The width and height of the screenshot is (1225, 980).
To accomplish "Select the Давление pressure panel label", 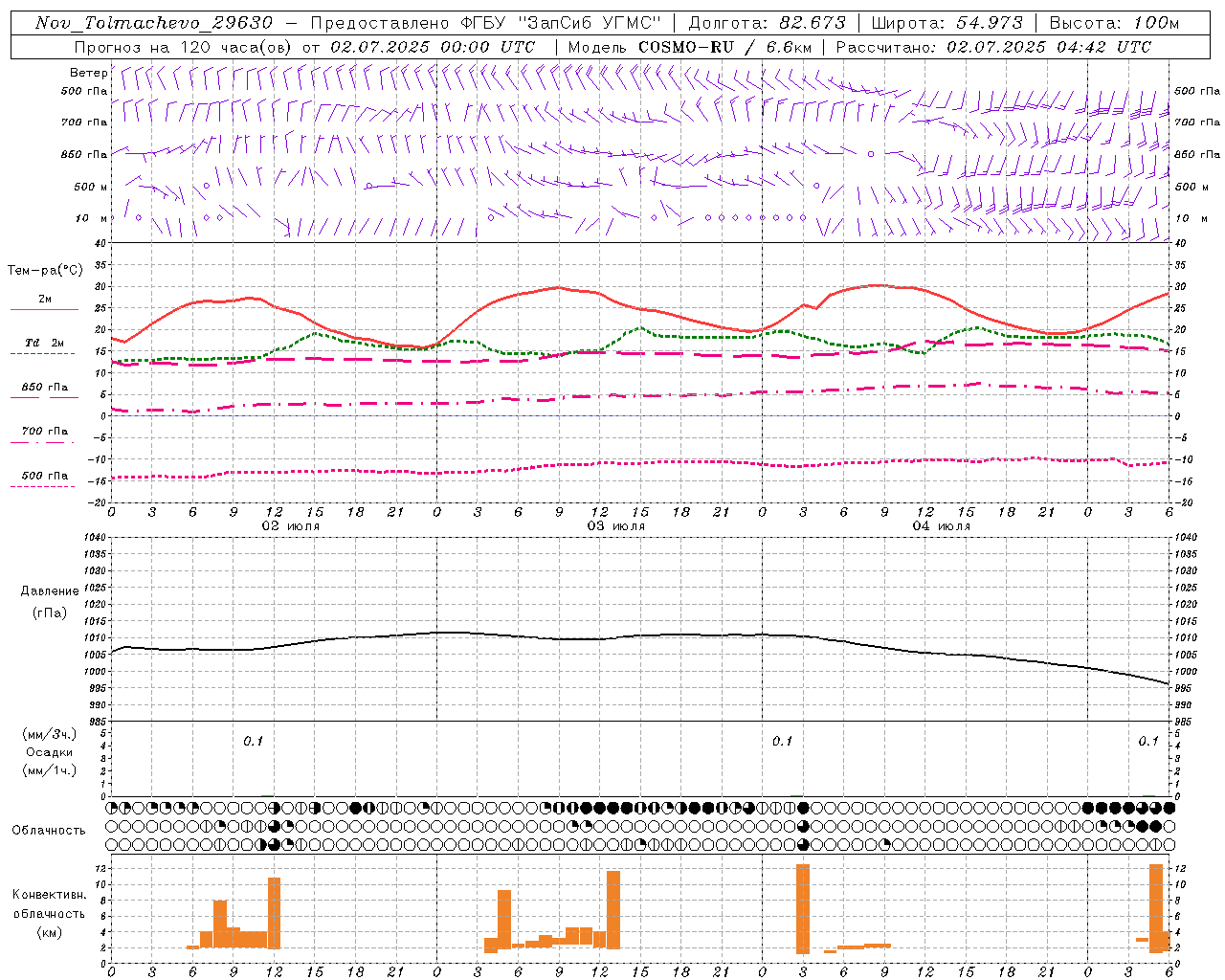I will point(50,591).
